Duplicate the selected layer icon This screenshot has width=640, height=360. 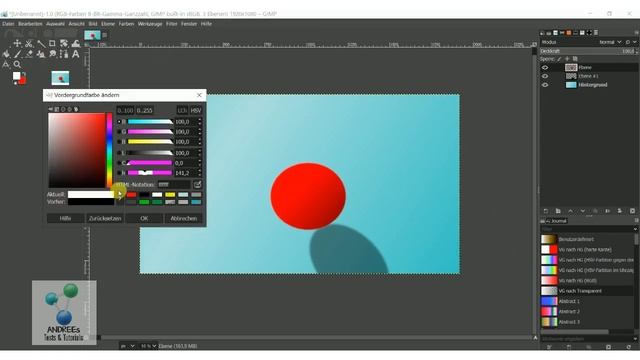point(595,211)
